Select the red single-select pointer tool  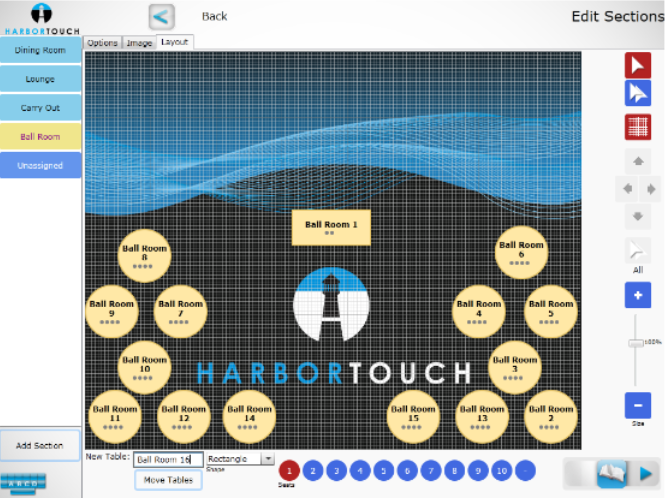(x=637, y=65)
